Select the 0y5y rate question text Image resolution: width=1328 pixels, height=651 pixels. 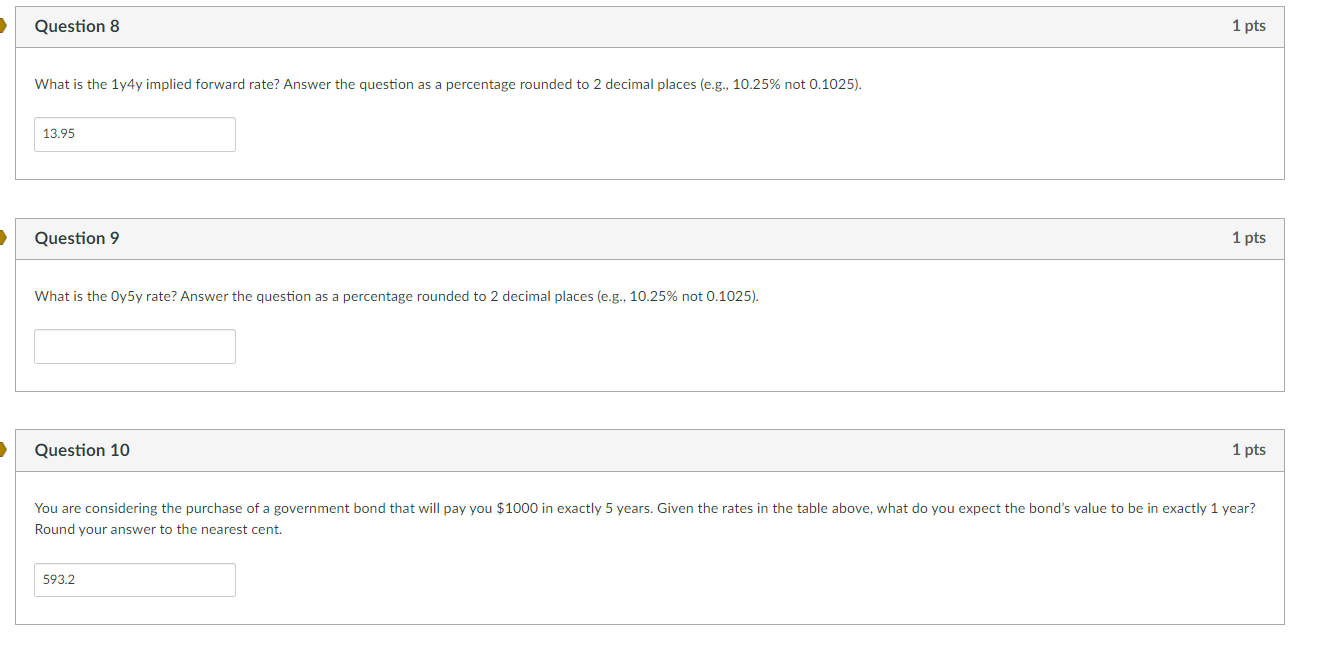(395, 296)
